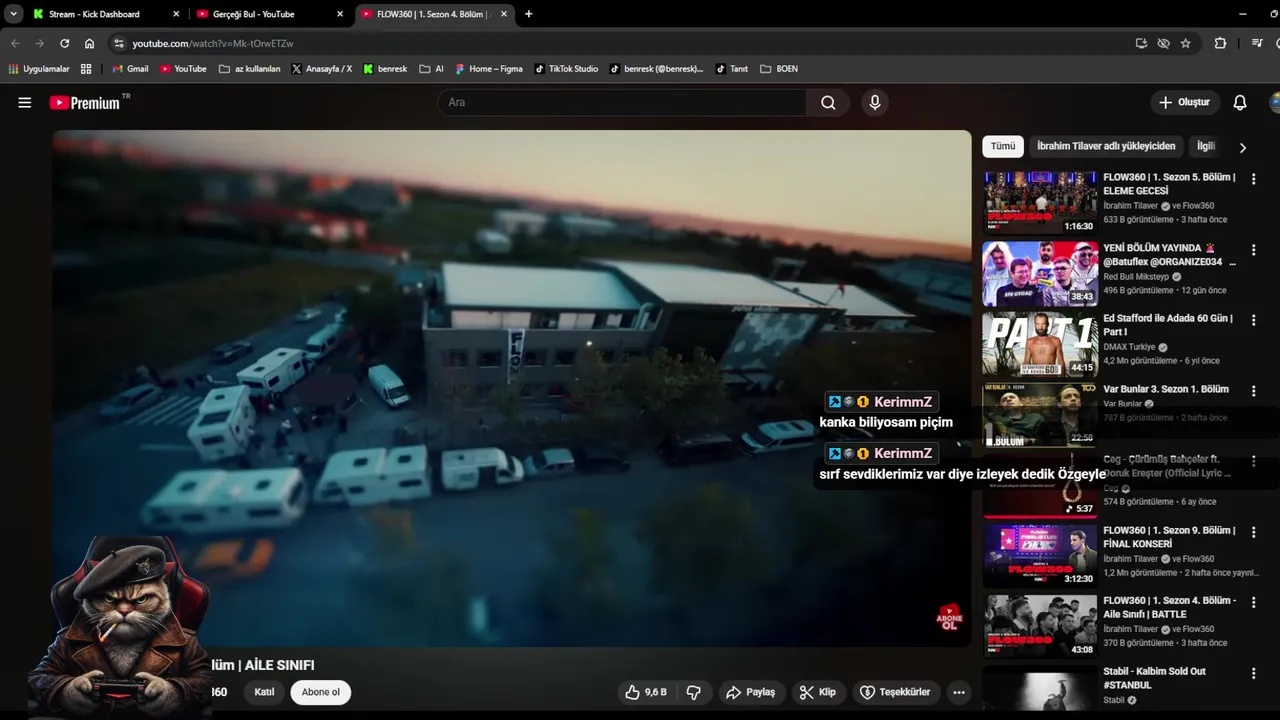
Task: Show more filter chips with the arrow
Action: tap(1243, 147)
